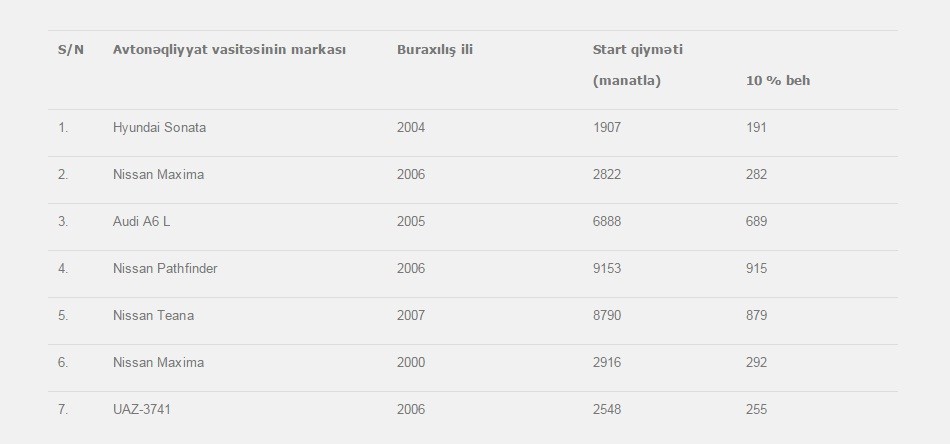Select the year 2004 cell
This screenshot has width=950, height=444.
coord(410,128)
